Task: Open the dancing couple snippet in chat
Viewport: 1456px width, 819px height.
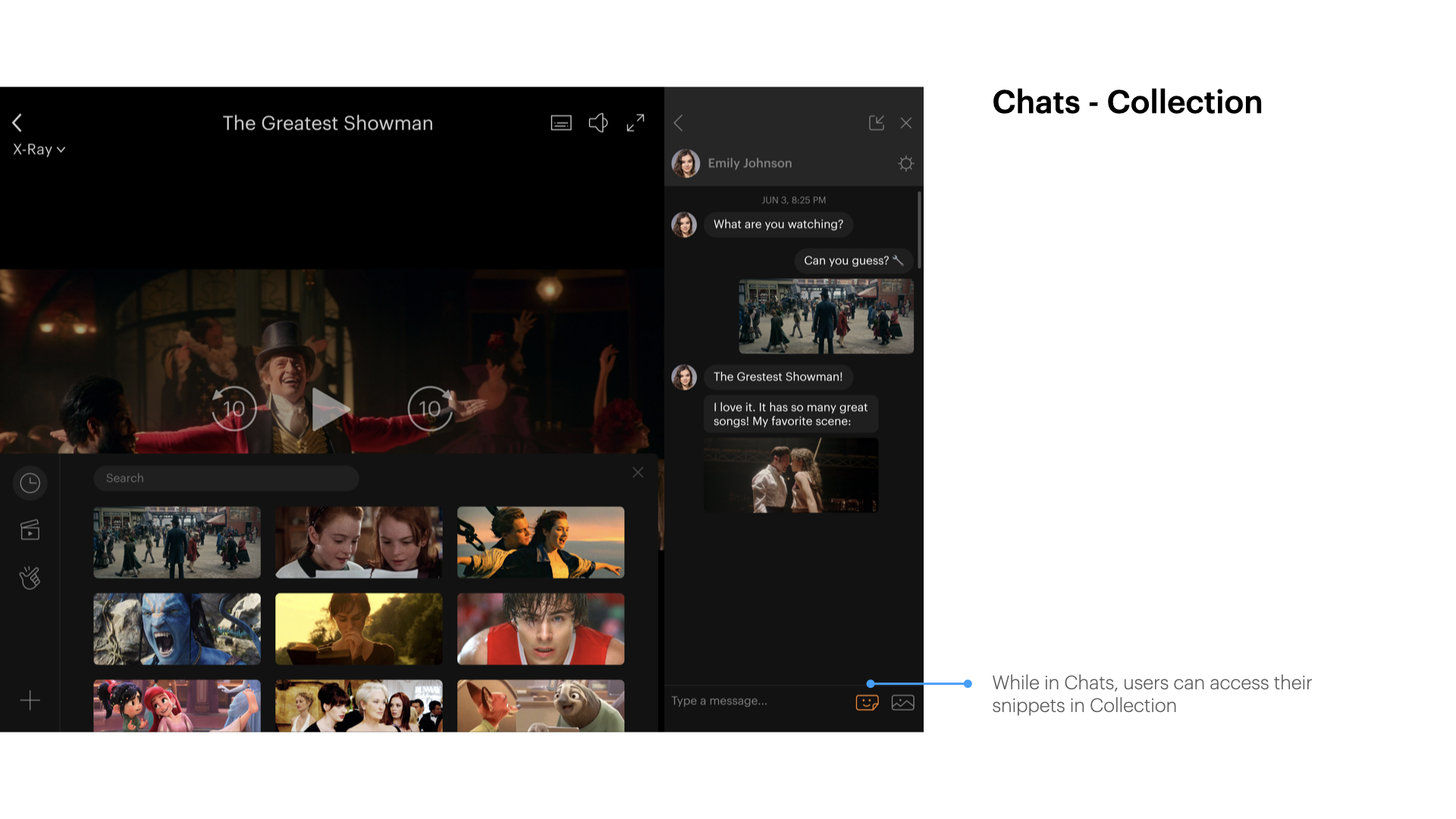Action: pos(791,475)
